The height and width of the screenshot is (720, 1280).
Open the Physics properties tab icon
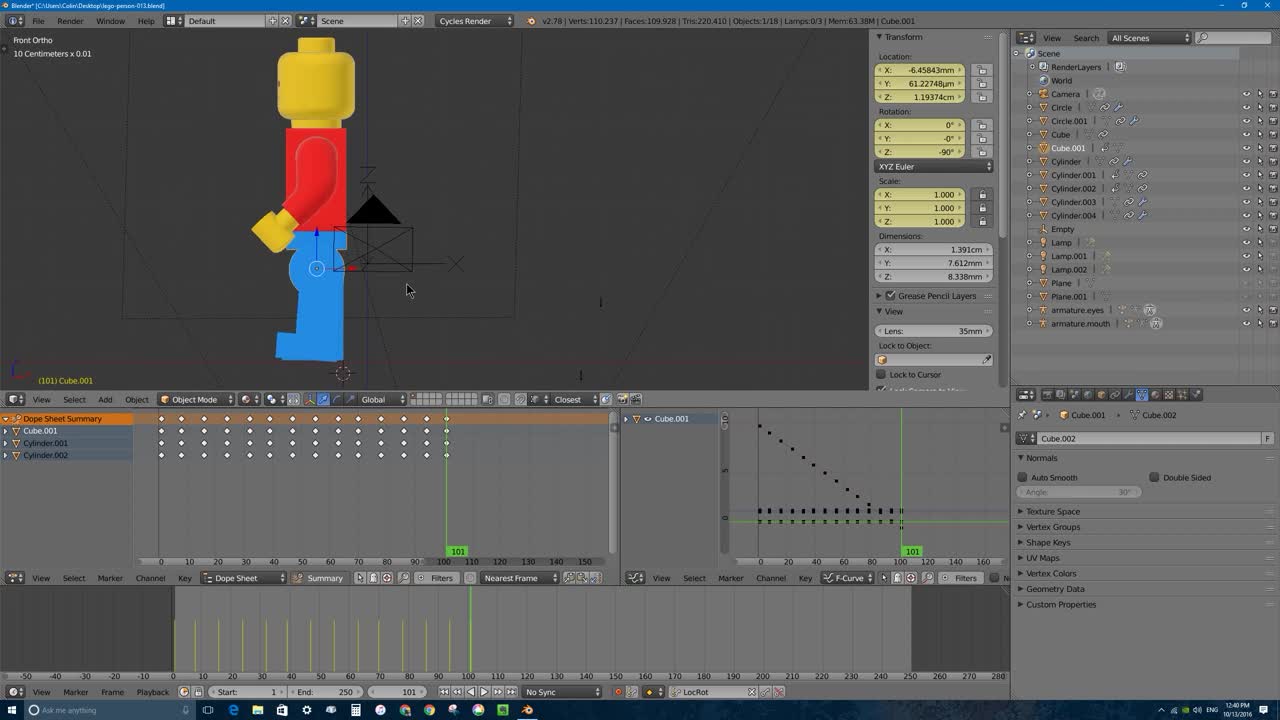coord(1196,395)
